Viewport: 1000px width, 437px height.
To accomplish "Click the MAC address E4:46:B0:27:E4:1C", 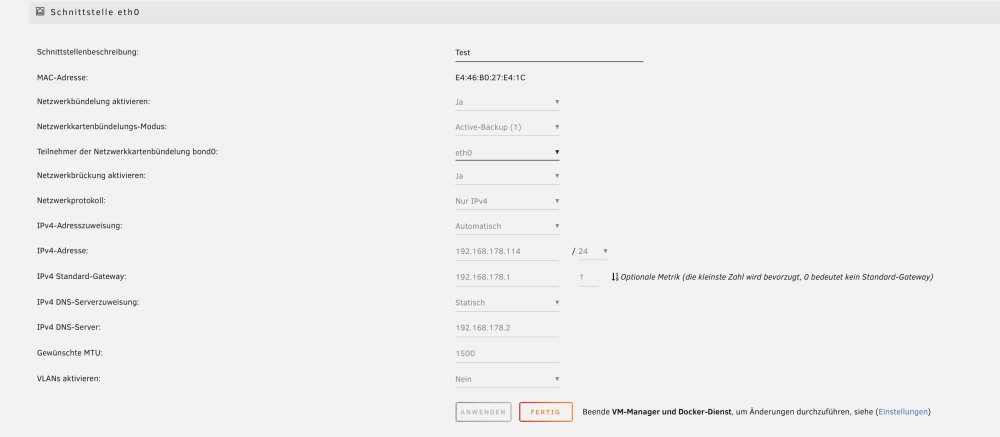I will coord(490,78).
